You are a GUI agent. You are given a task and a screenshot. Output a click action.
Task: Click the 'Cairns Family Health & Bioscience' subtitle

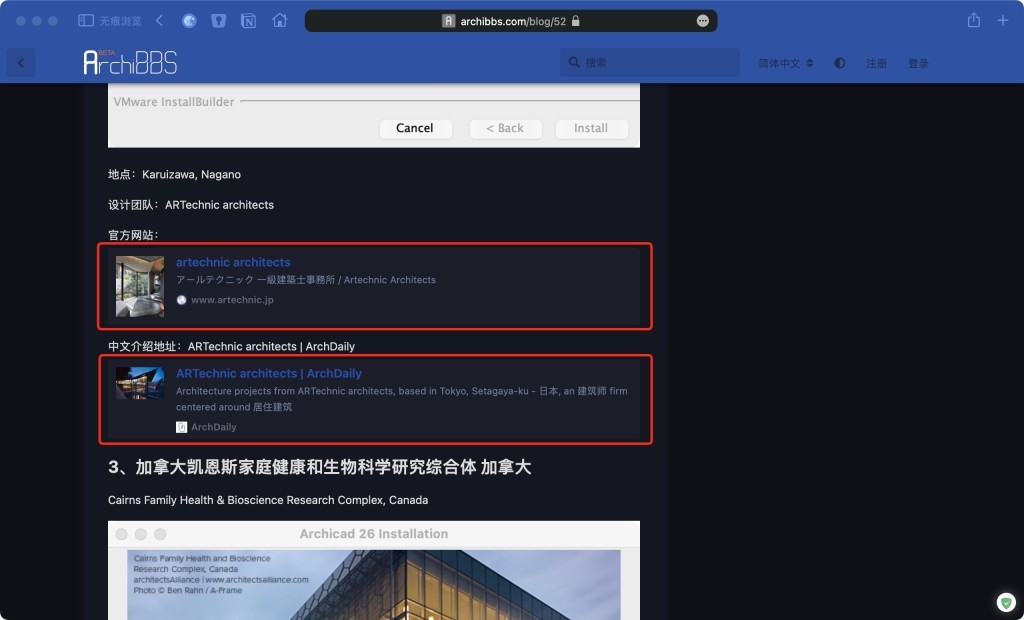pos(268,500)
